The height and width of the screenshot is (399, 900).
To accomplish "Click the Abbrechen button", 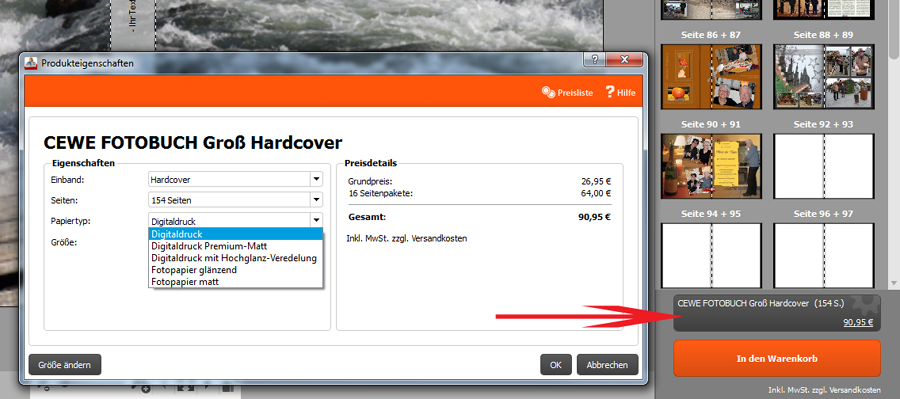I will point(607,365).
